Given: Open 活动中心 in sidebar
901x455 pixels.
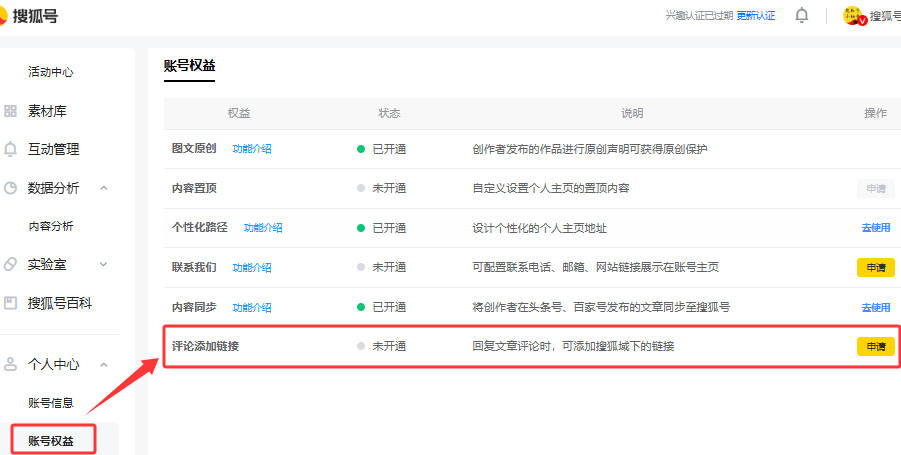Looking at the screenshot, I should tap(51, 72).
